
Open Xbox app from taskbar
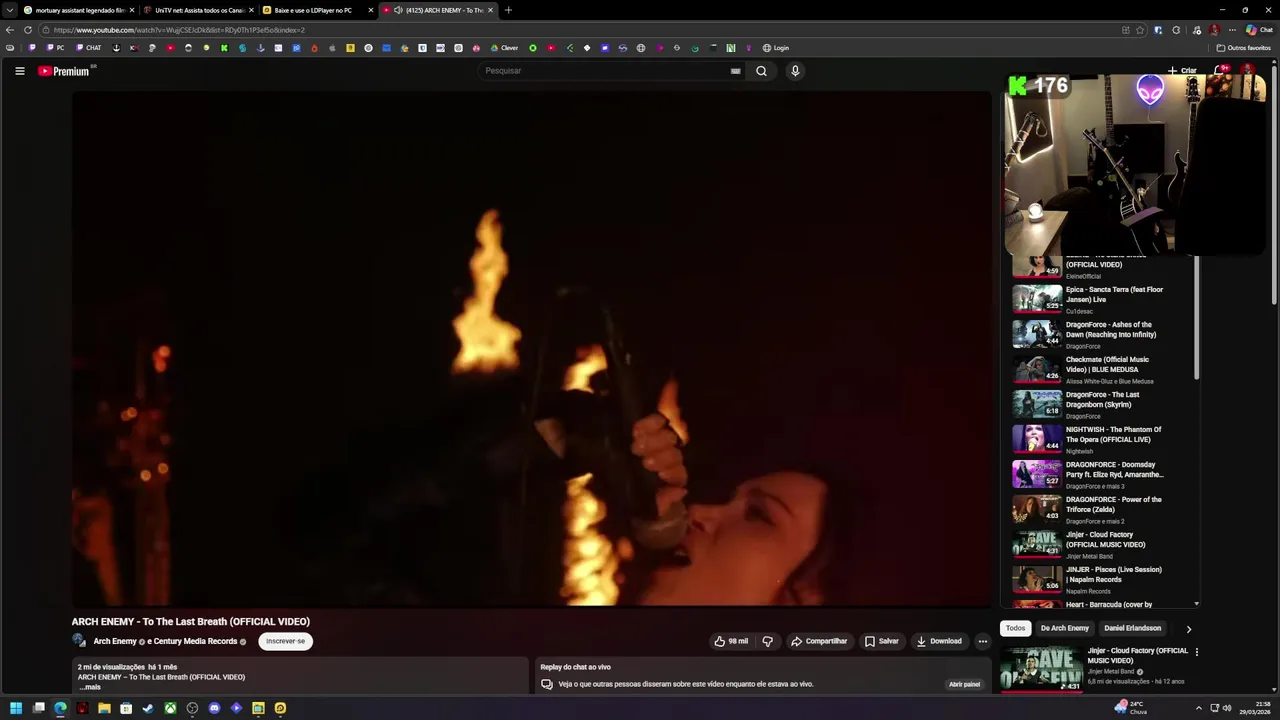(170, 708)
